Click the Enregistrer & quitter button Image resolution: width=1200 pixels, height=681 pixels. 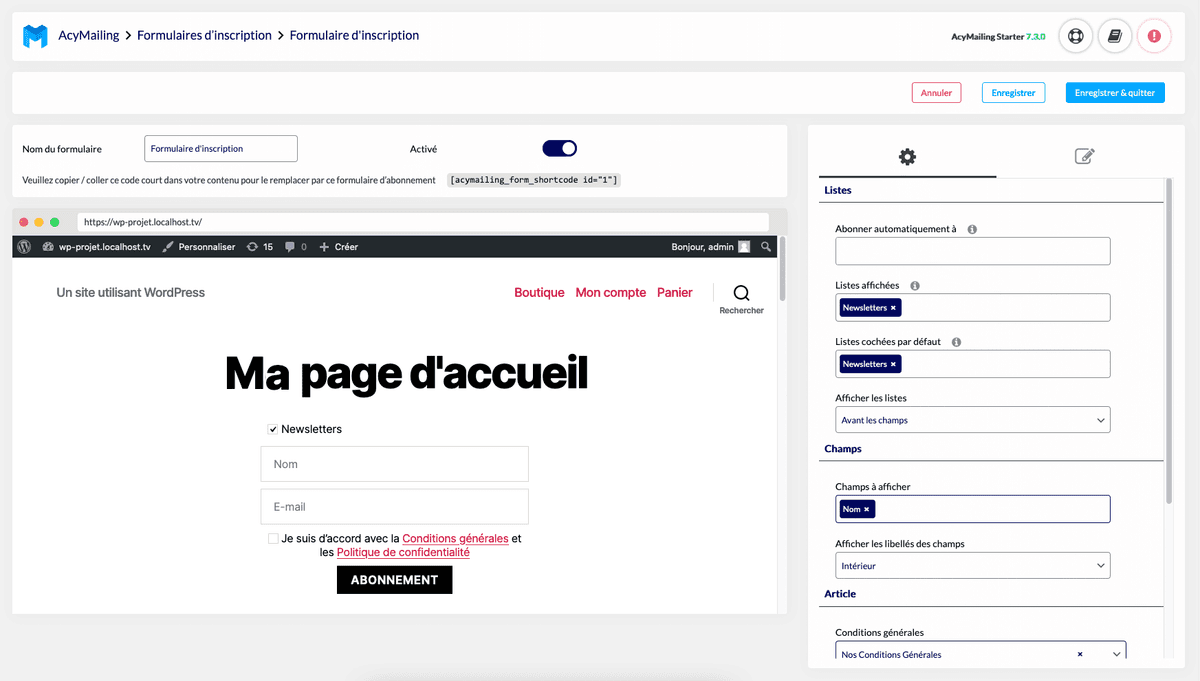[1114, 93]
